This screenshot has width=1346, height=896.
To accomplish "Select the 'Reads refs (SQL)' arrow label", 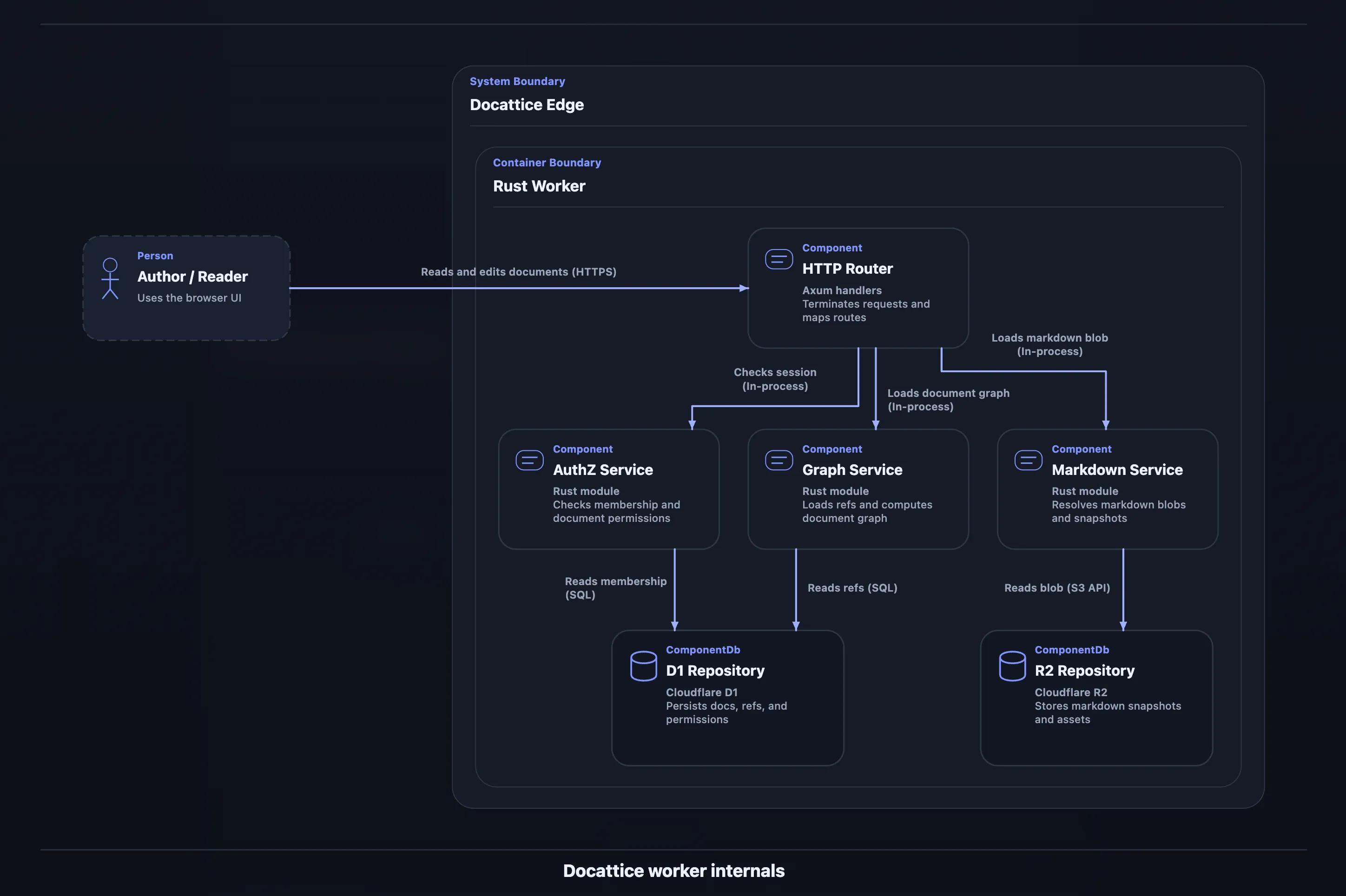I will point(852,587).
